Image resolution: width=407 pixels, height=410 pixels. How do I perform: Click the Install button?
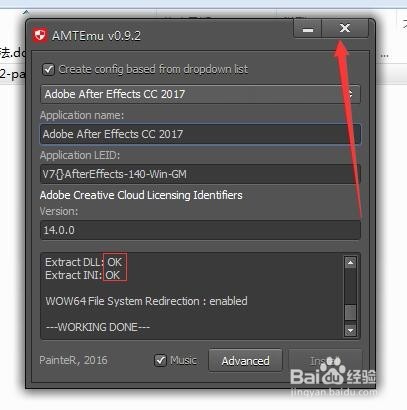coord(325,361)
